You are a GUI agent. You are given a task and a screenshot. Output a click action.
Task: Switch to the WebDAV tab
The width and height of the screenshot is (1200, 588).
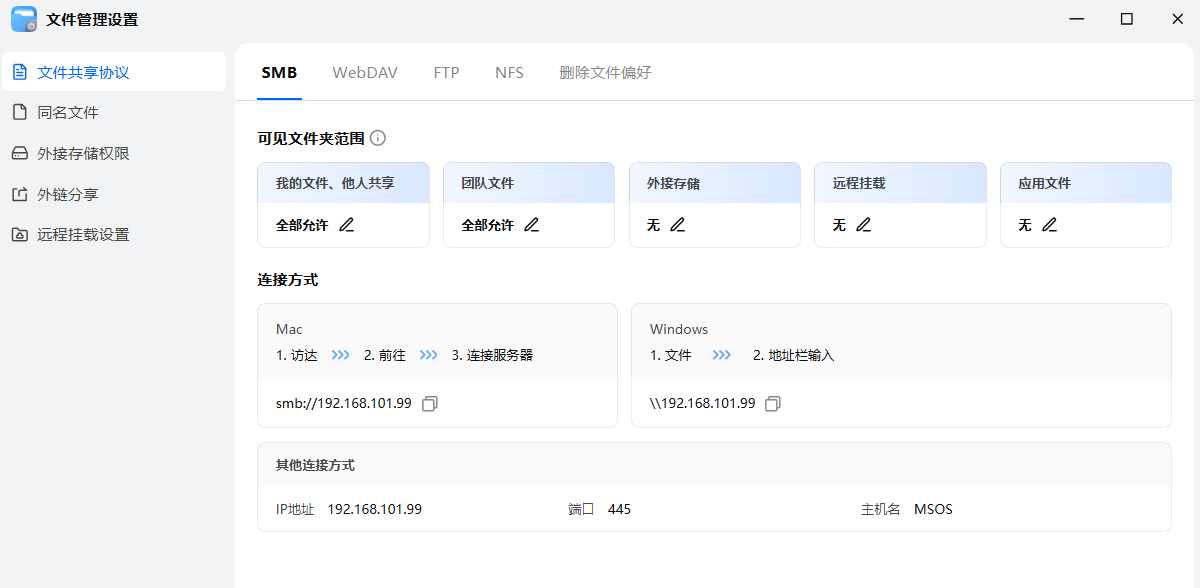tap(365, 73)
